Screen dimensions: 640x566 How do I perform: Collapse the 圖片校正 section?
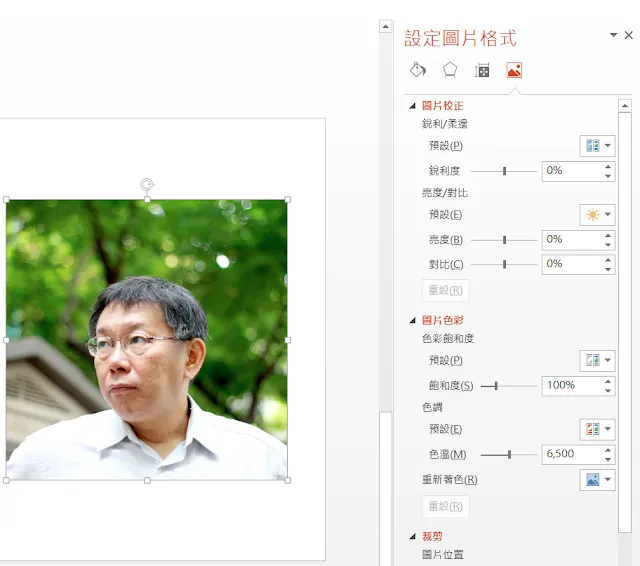click(x=413, y=106)
